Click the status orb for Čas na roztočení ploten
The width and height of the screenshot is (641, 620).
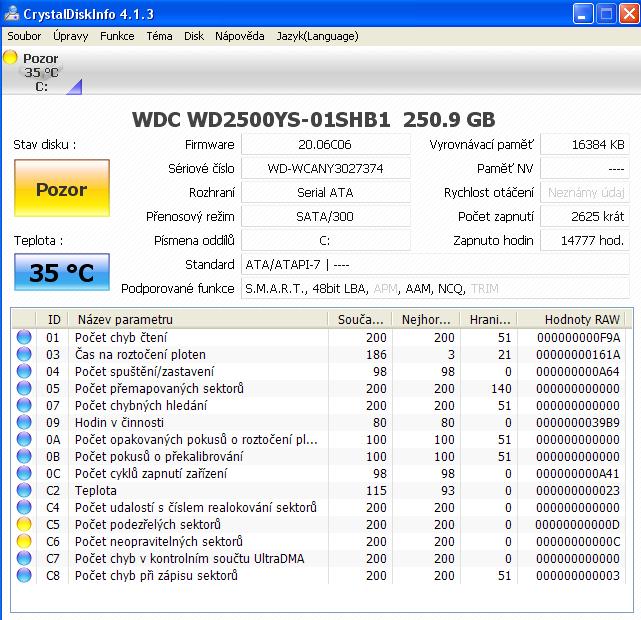click(x=24, y=354)
